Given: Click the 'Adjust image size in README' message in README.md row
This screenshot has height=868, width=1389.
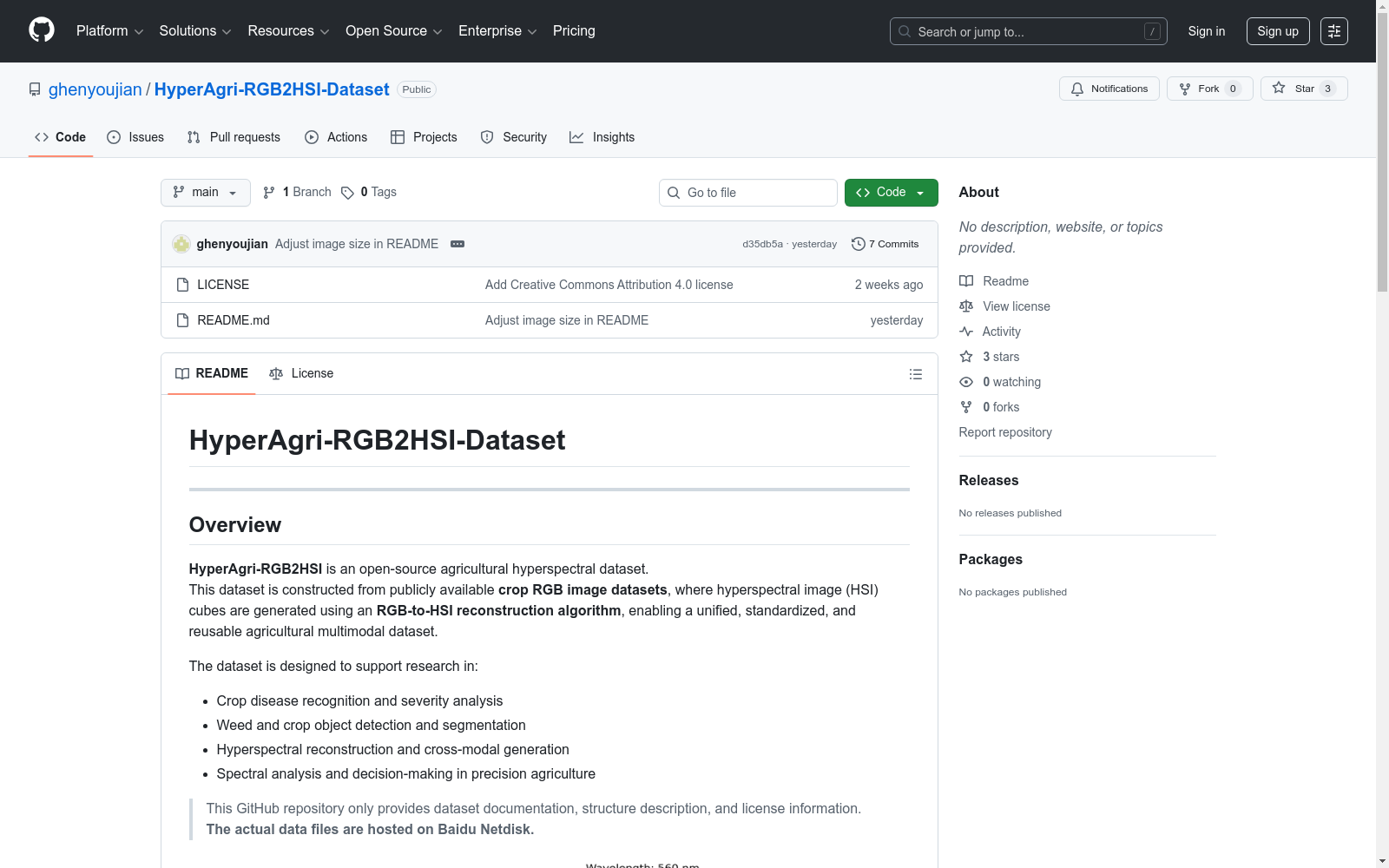Looking at the screenshot, I should 567,320.
